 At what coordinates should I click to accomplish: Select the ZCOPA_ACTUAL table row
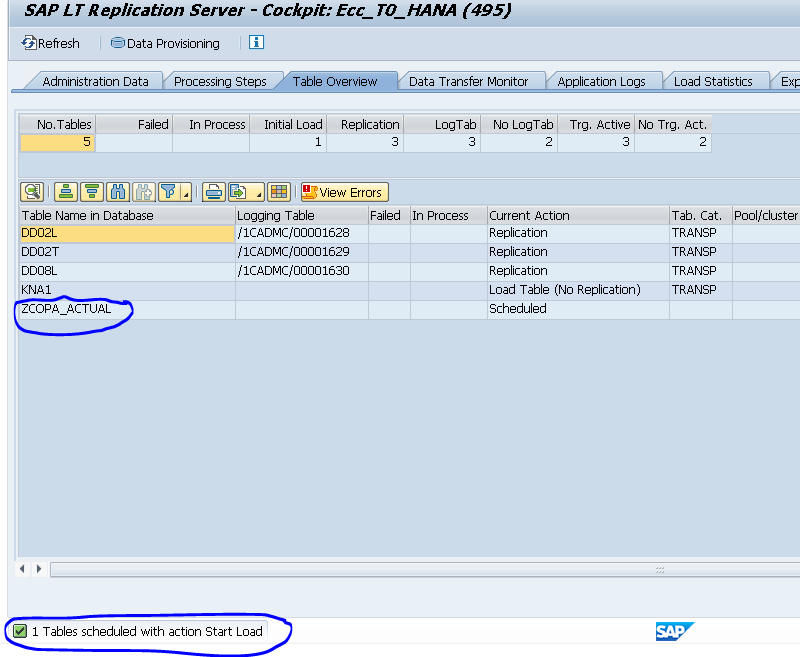coord(62,309)
